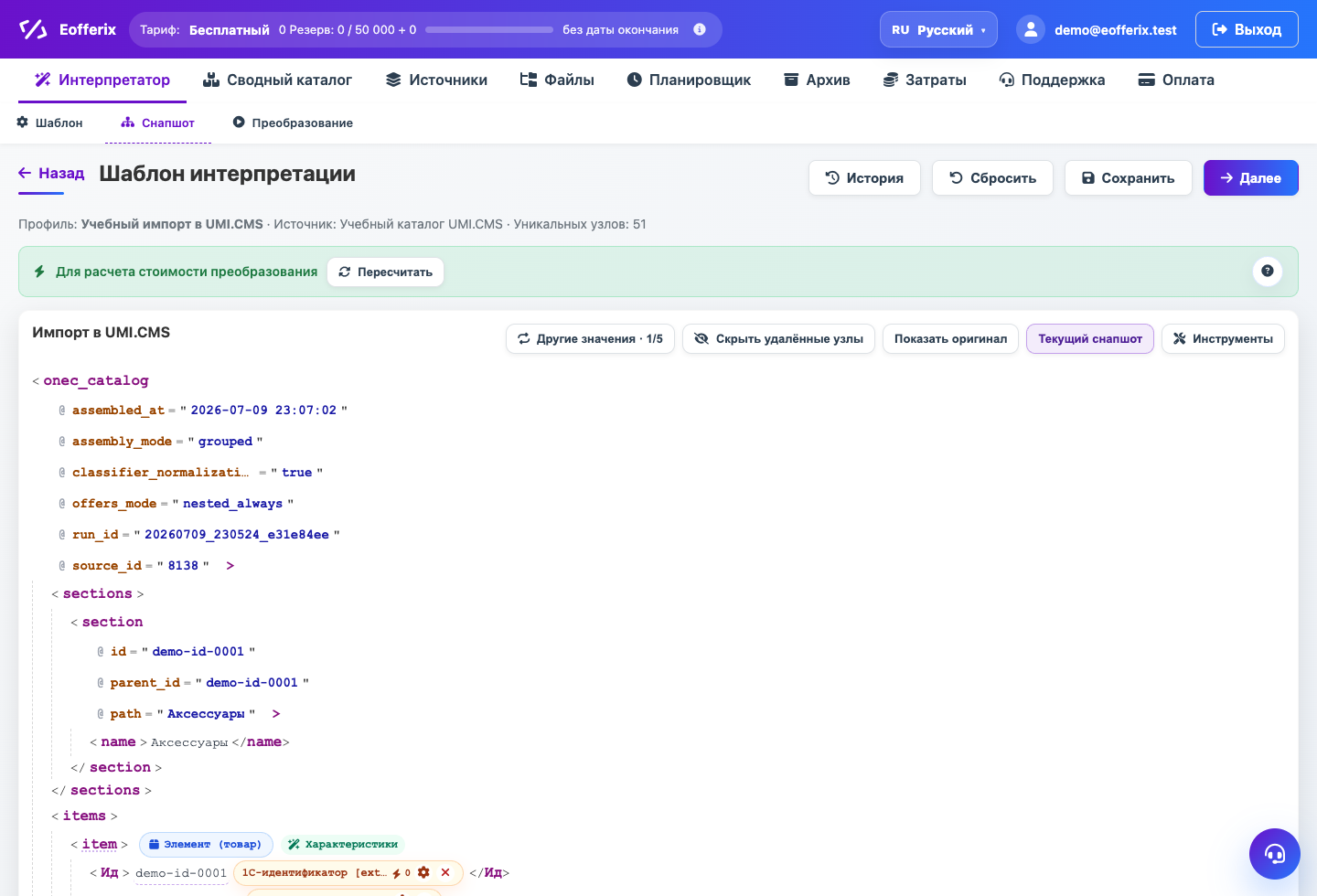
Task: Click the classifier_normalizati… attribute
Action: (x=160, y=473)
